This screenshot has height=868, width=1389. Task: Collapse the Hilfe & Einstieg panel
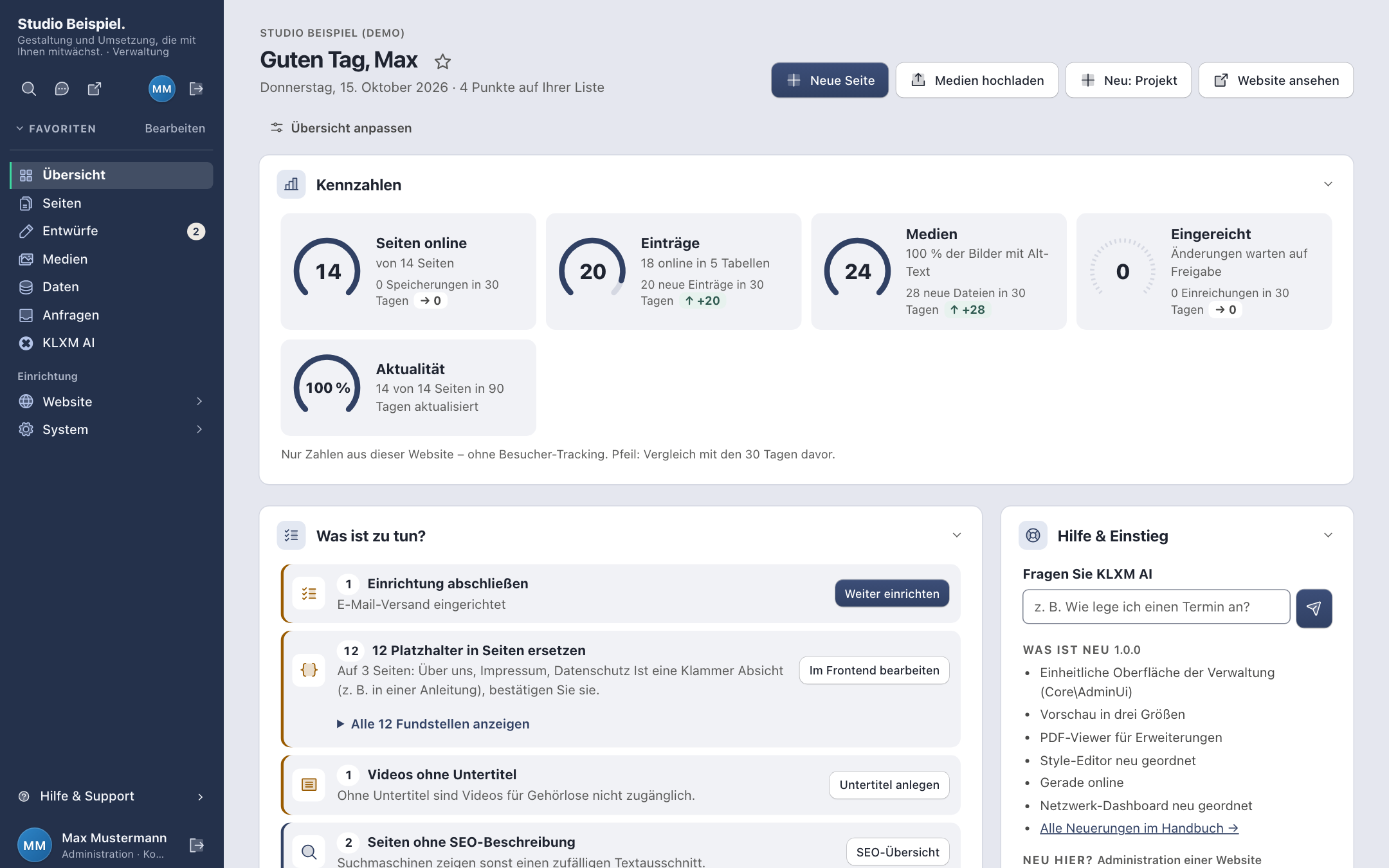[1328, 536]
